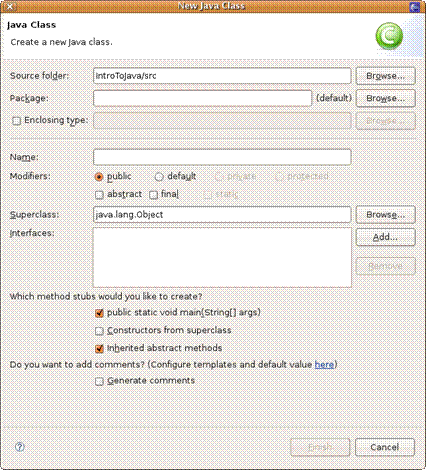The height and width of the screenshot is (470, 426).
Task: Close the New Java Class dialog
Action: click(x=10, y=6)
